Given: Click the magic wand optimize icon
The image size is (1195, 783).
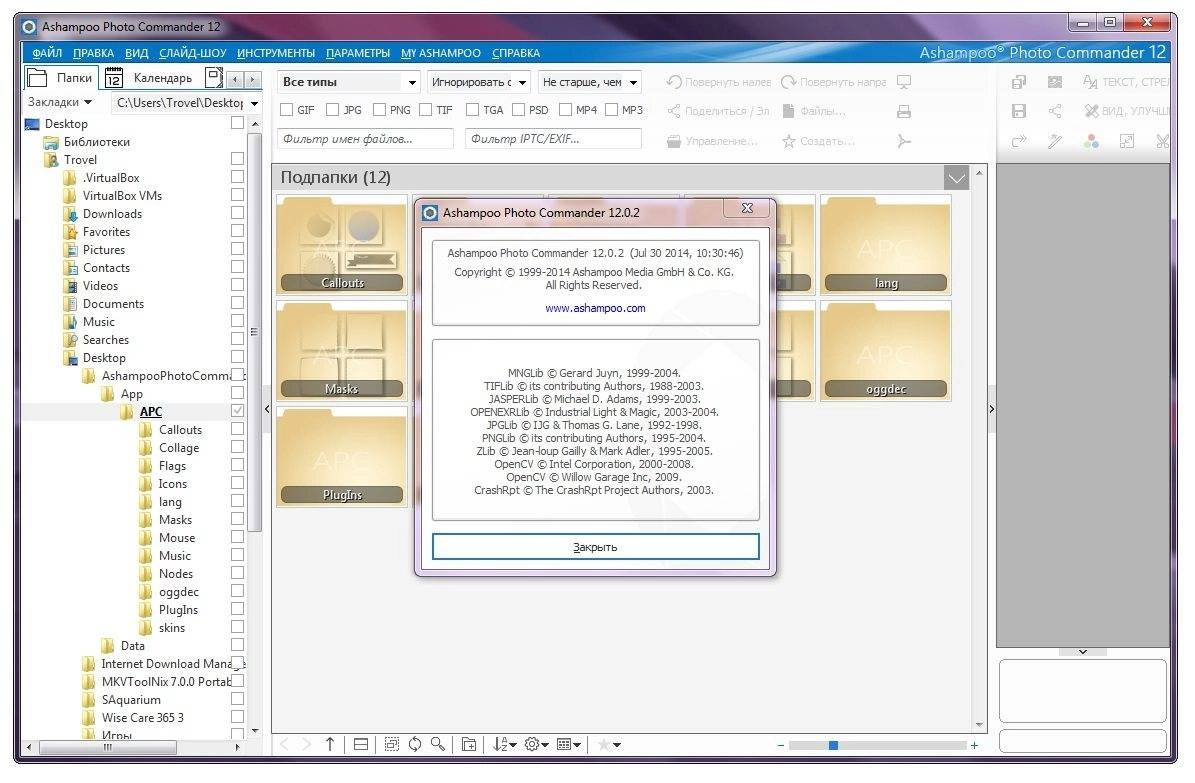Looking at the screenshot, I should (1055, 141).
